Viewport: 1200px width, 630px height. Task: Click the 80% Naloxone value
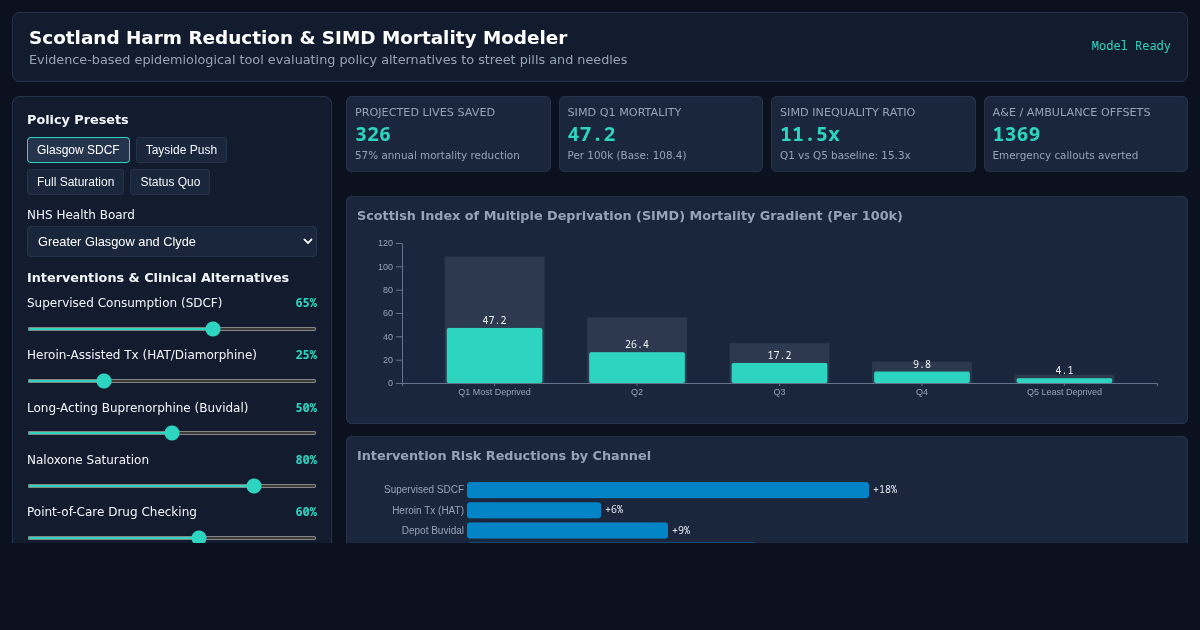[306, 460]
